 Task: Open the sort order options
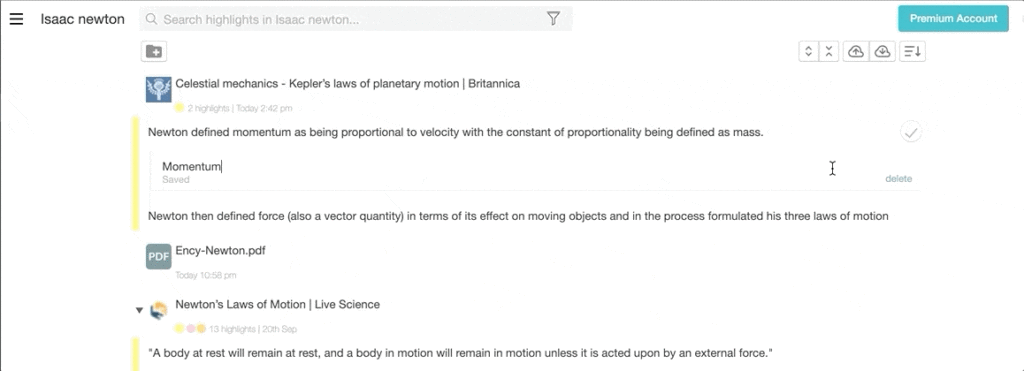pyautogui.click(x=912, y=52)
